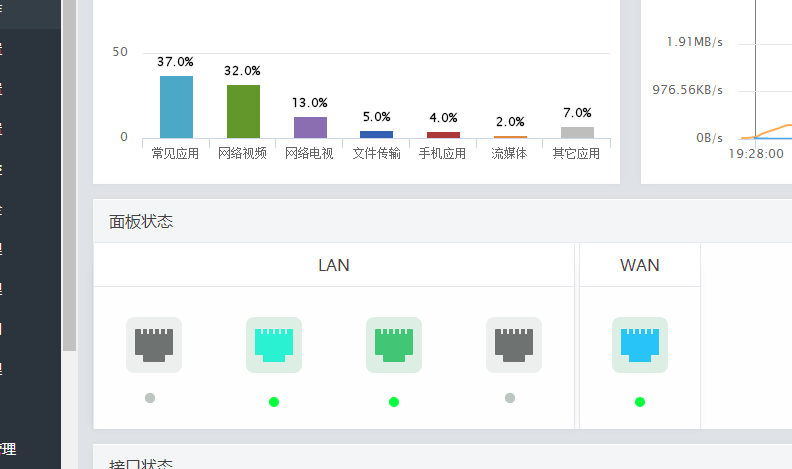Click the 面板状态 panel header
Viewport: 792px width, 469px height.
[442, 221]
